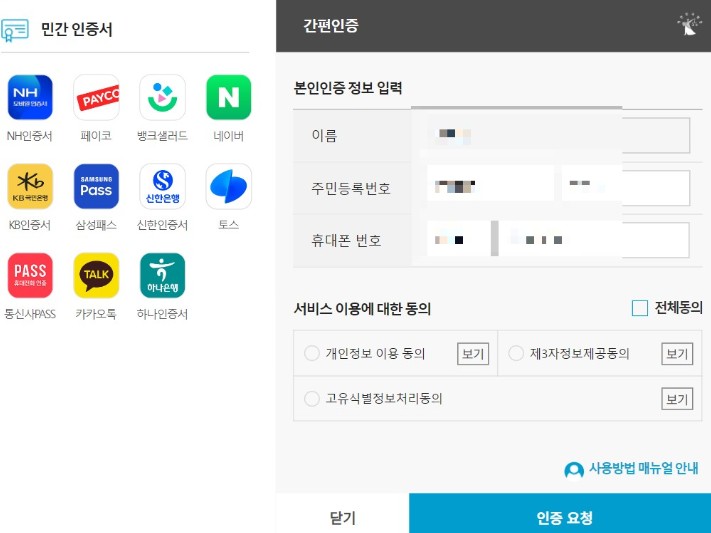Select the 제3자정보제공동의 radio button
The width and height of the screenshot is (711, 533).
pos(516,353)
